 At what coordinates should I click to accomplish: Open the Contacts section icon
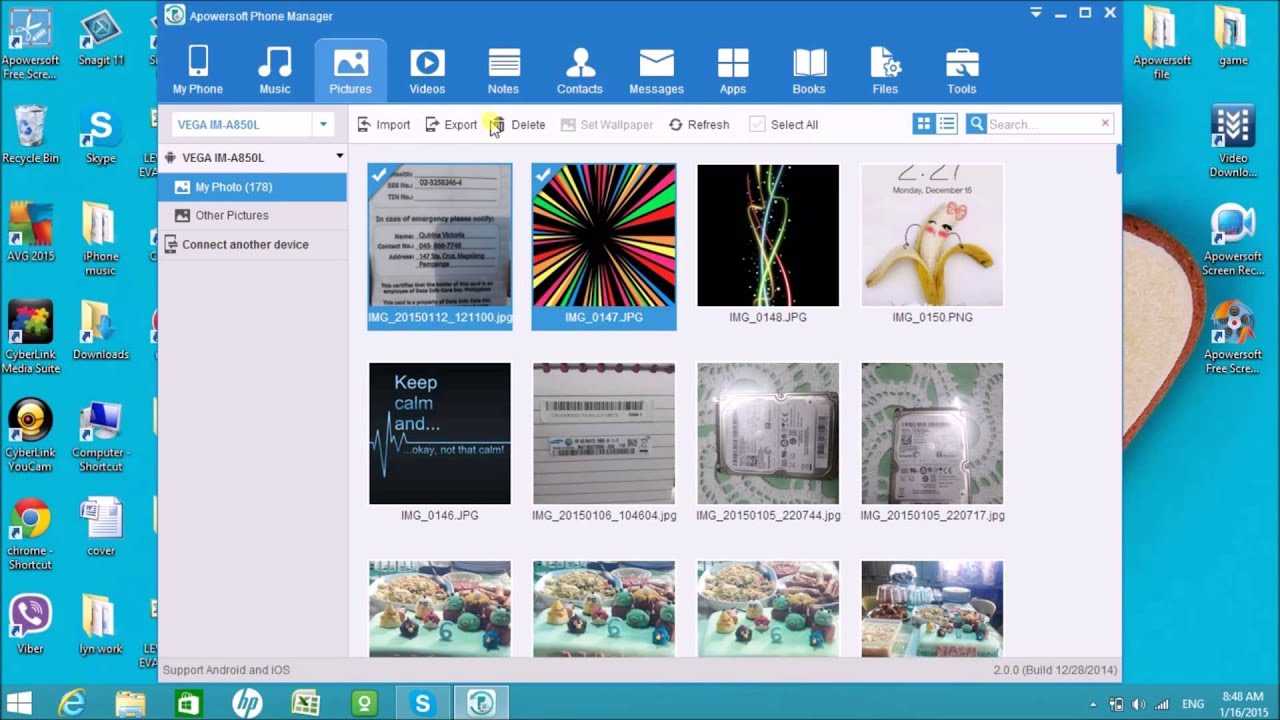point(579,62)
